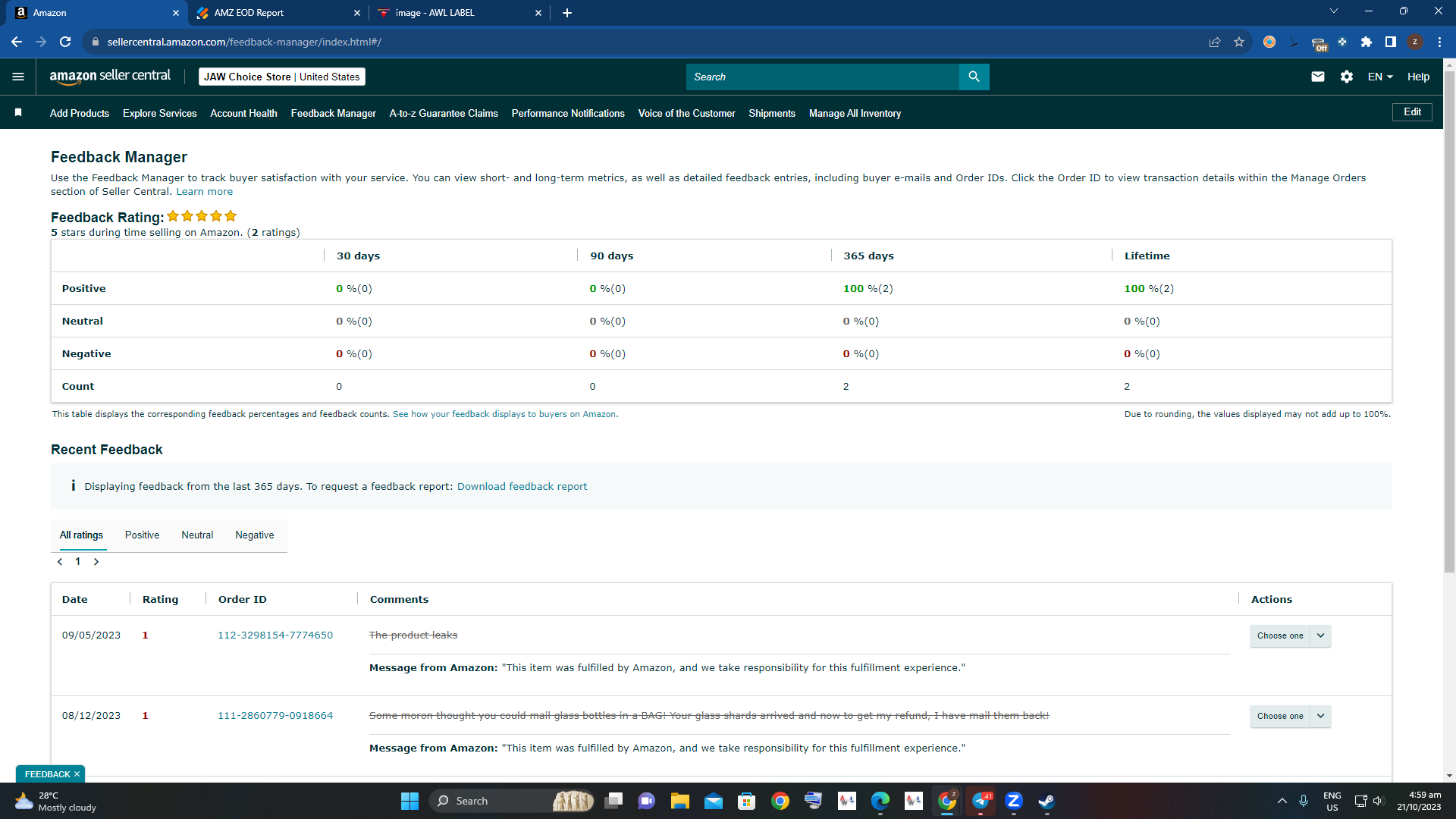Click the amazon seller central logo

click(x=110, y=76)
